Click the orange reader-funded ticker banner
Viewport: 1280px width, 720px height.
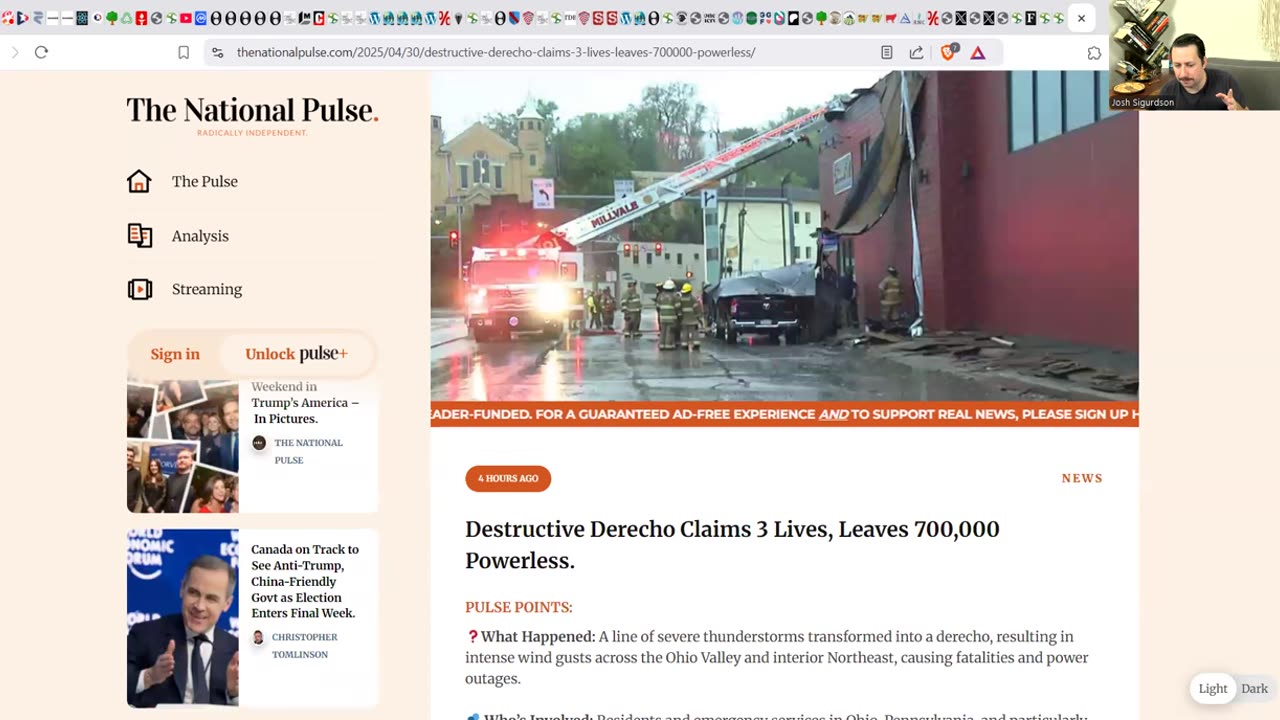coord(784,414)
